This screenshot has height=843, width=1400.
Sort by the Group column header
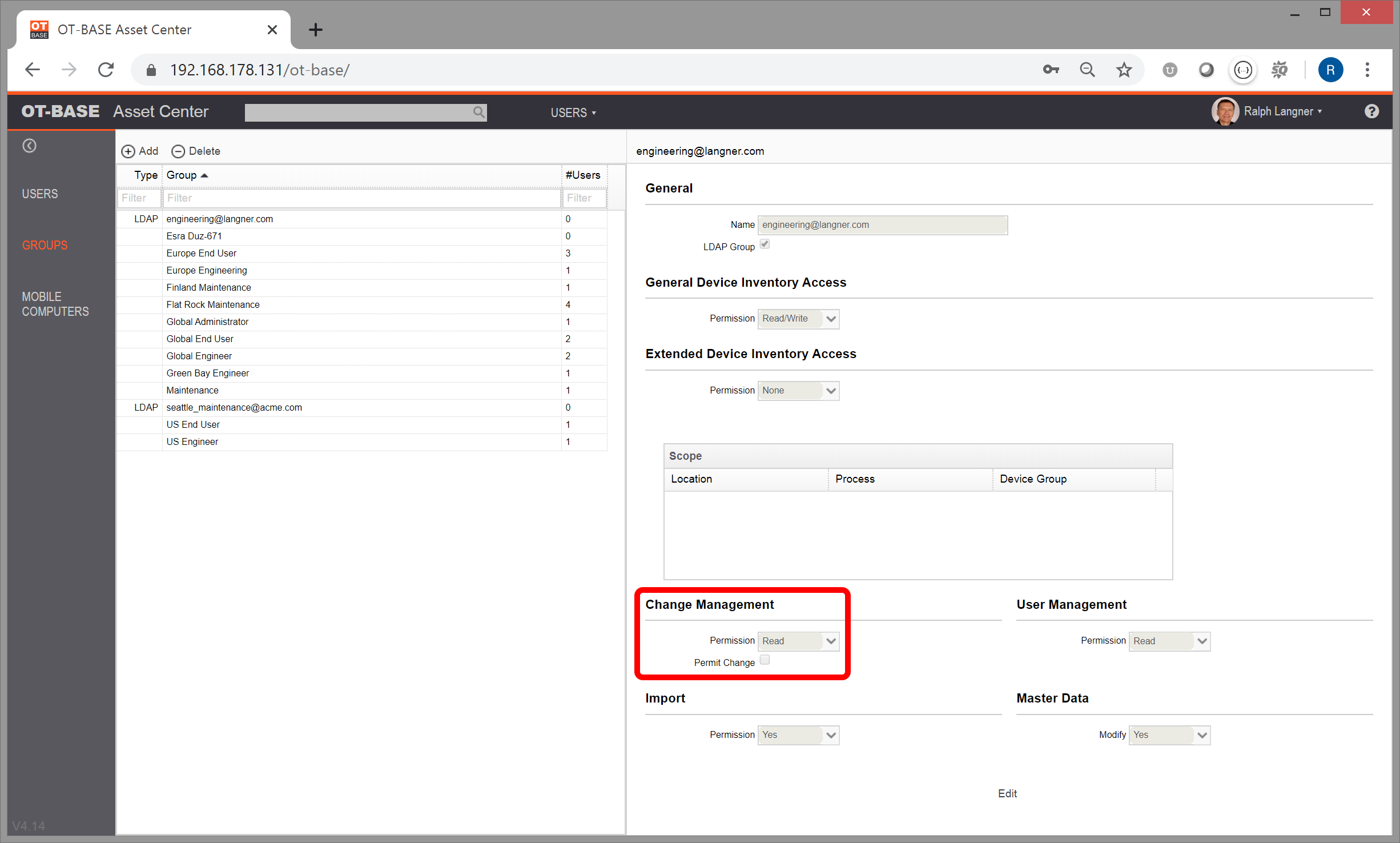[x=362, y=175]
